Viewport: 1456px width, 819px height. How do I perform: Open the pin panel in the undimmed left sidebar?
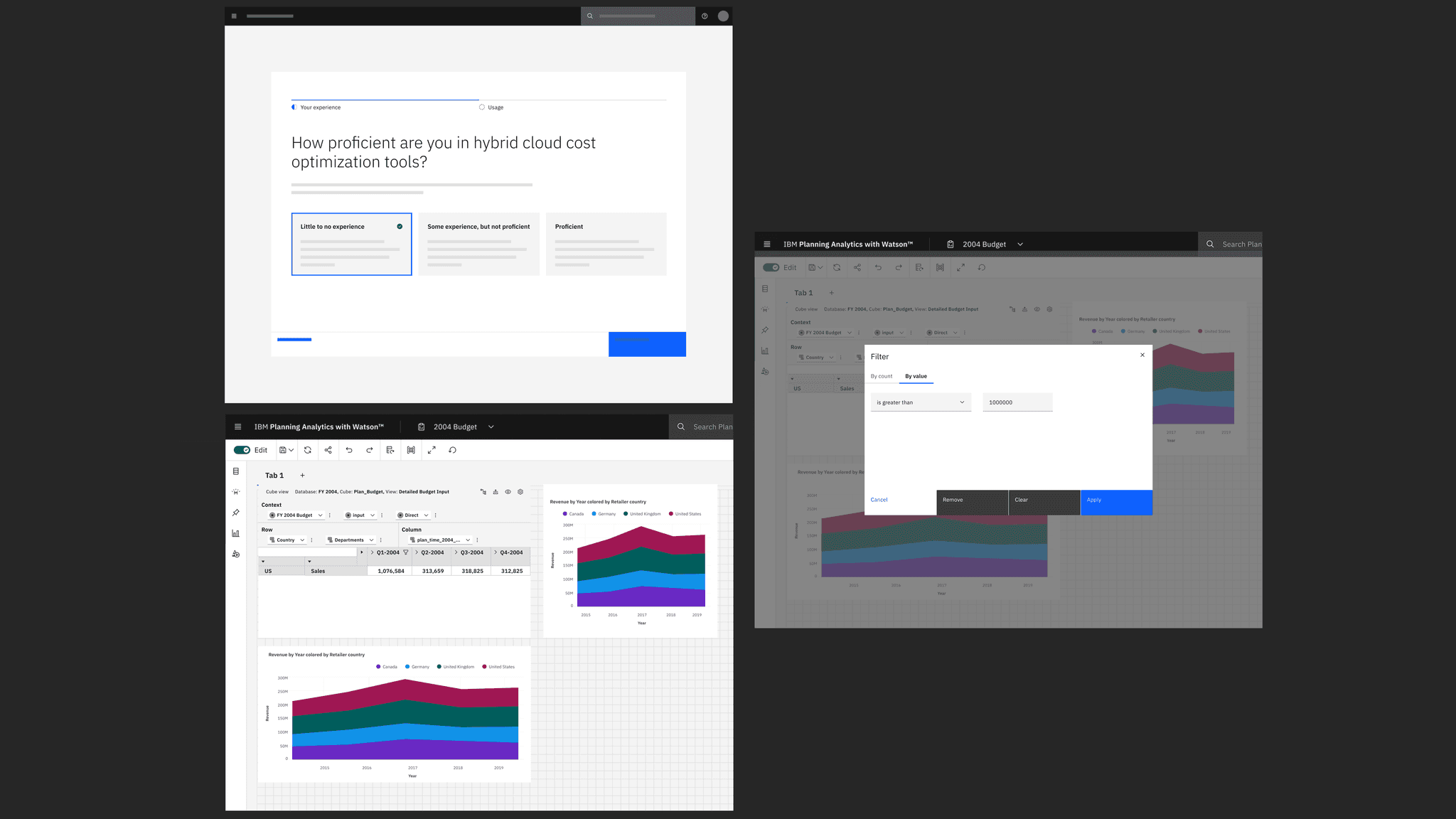pyautogui.click(x=236, y=513)
